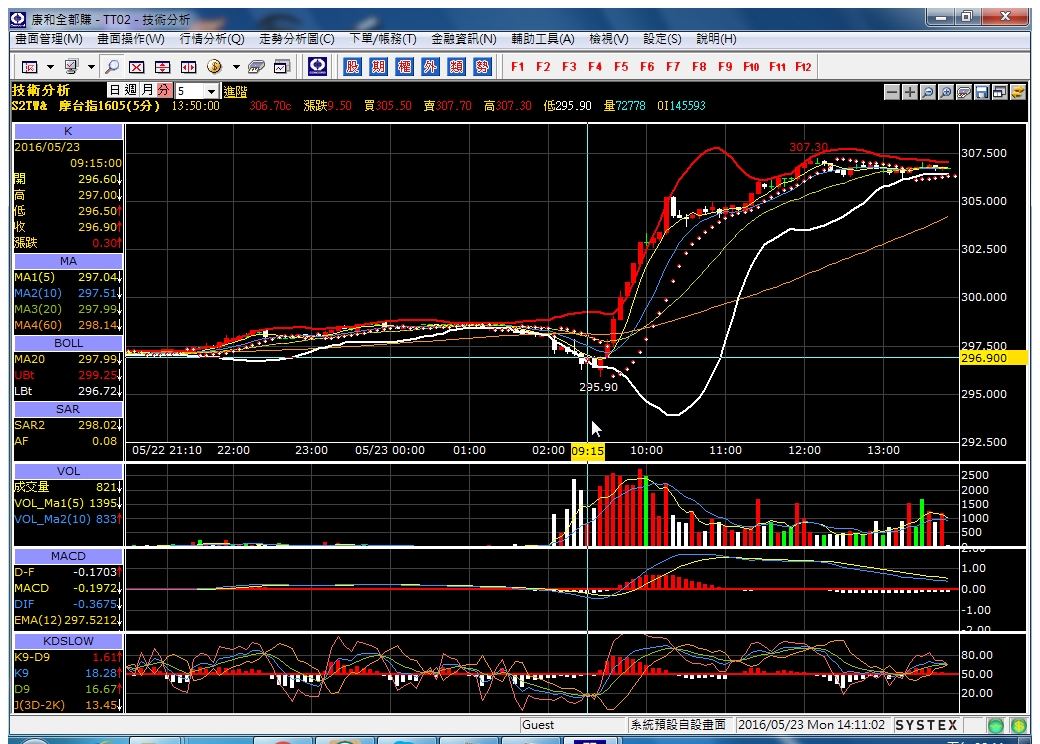Save chart with the floppy disk icon

coord(982,92)
